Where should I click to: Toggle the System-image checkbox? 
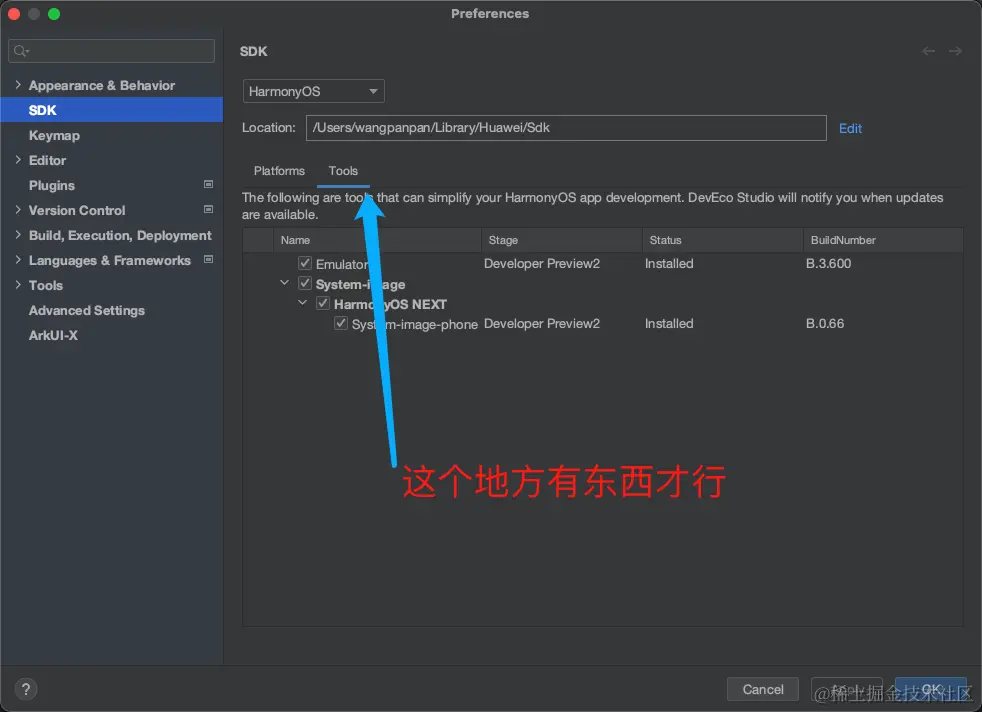coord(305,283)
